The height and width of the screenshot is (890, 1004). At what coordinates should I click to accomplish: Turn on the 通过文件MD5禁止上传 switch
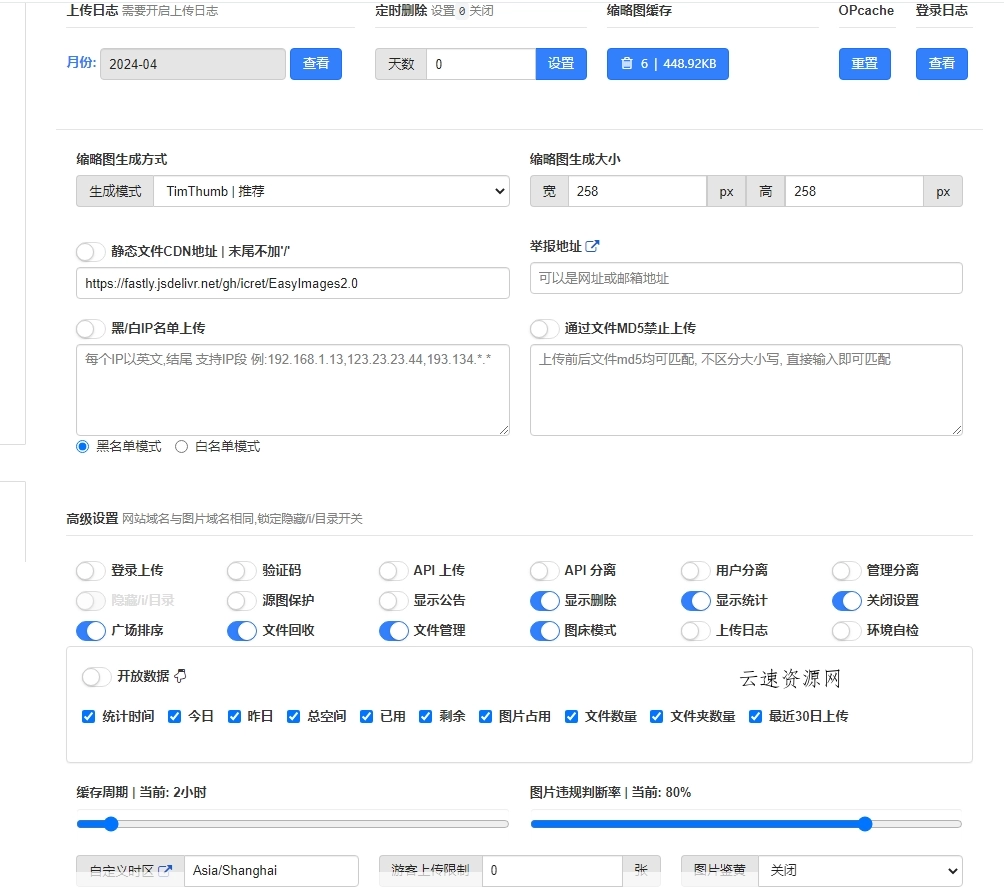click(x=545, y=328)
